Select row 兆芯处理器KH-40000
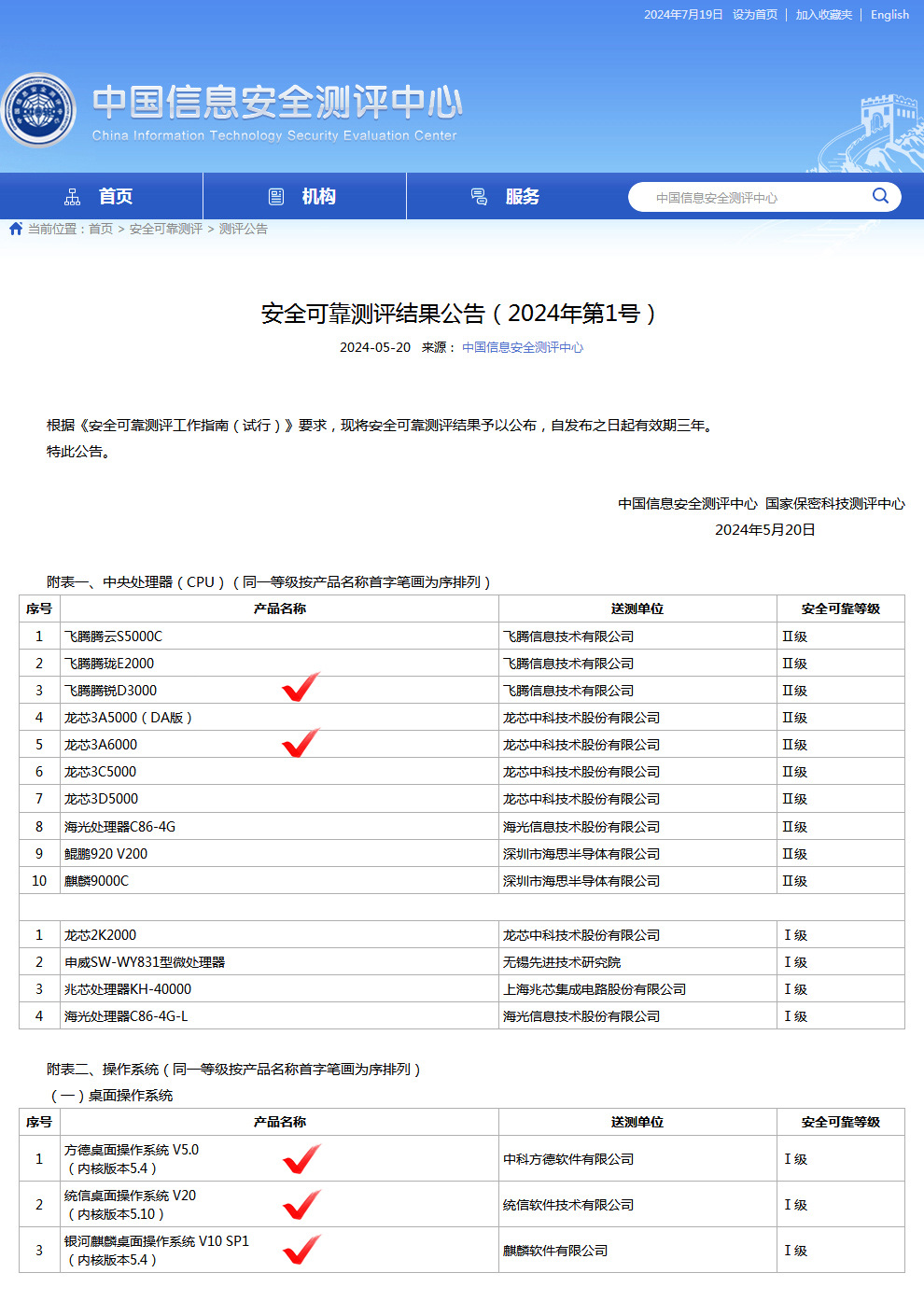The height and width of the screenshot is (1301, 924). click(x=461, y=989)
